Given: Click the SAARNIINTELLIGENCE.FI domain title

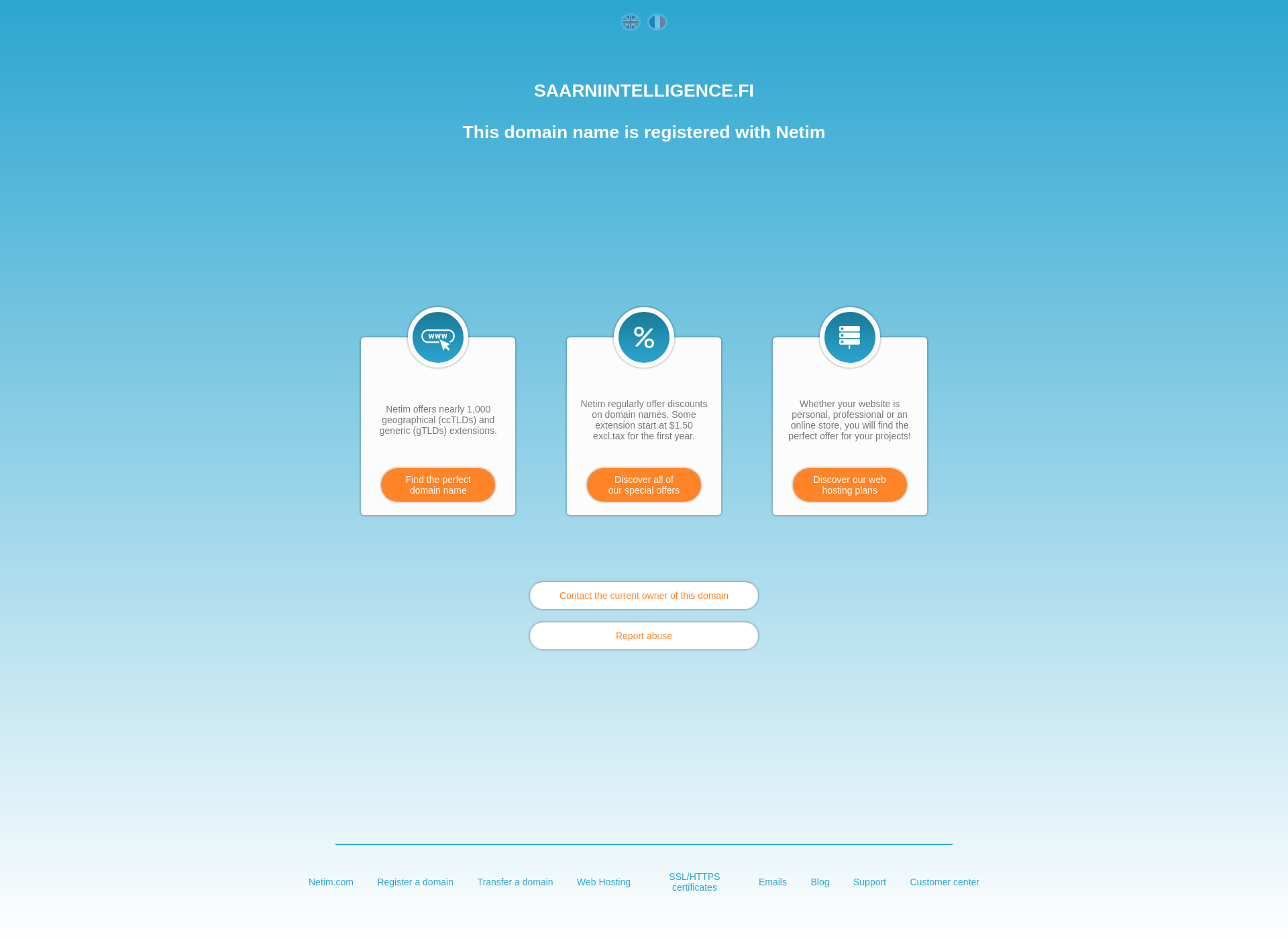Looking at the screenshot, I should 644,91.
